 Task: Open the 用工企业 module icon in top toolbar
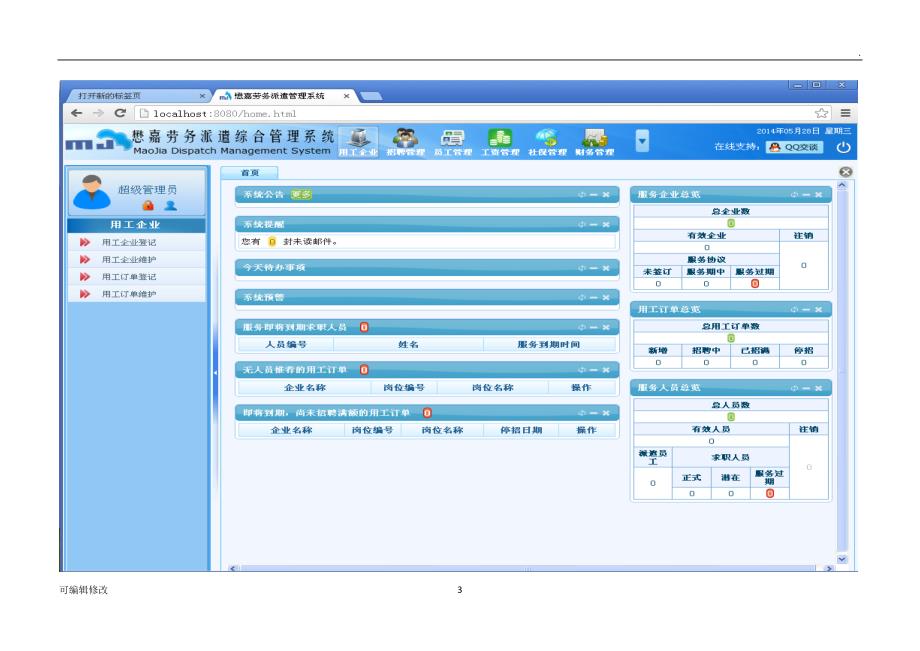click(358, 141)
